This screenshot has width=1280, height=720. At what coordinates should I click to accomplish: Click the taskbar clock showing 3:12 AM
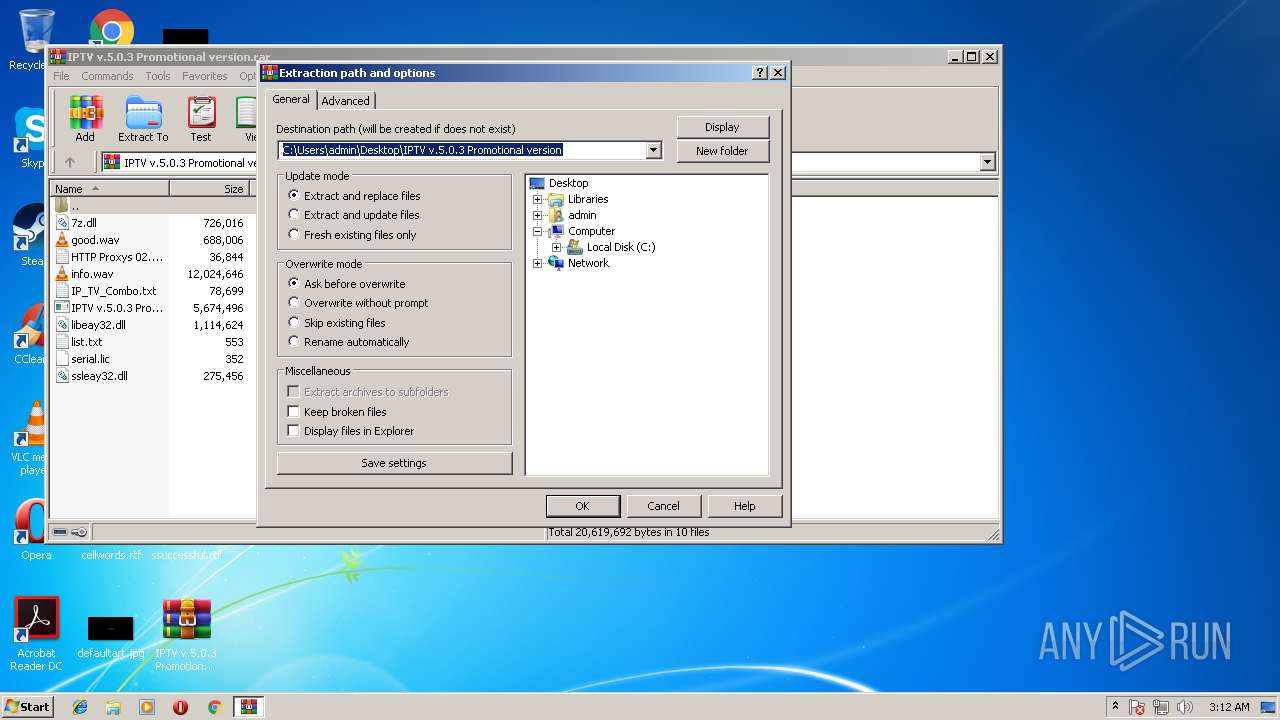point(1229,707)
